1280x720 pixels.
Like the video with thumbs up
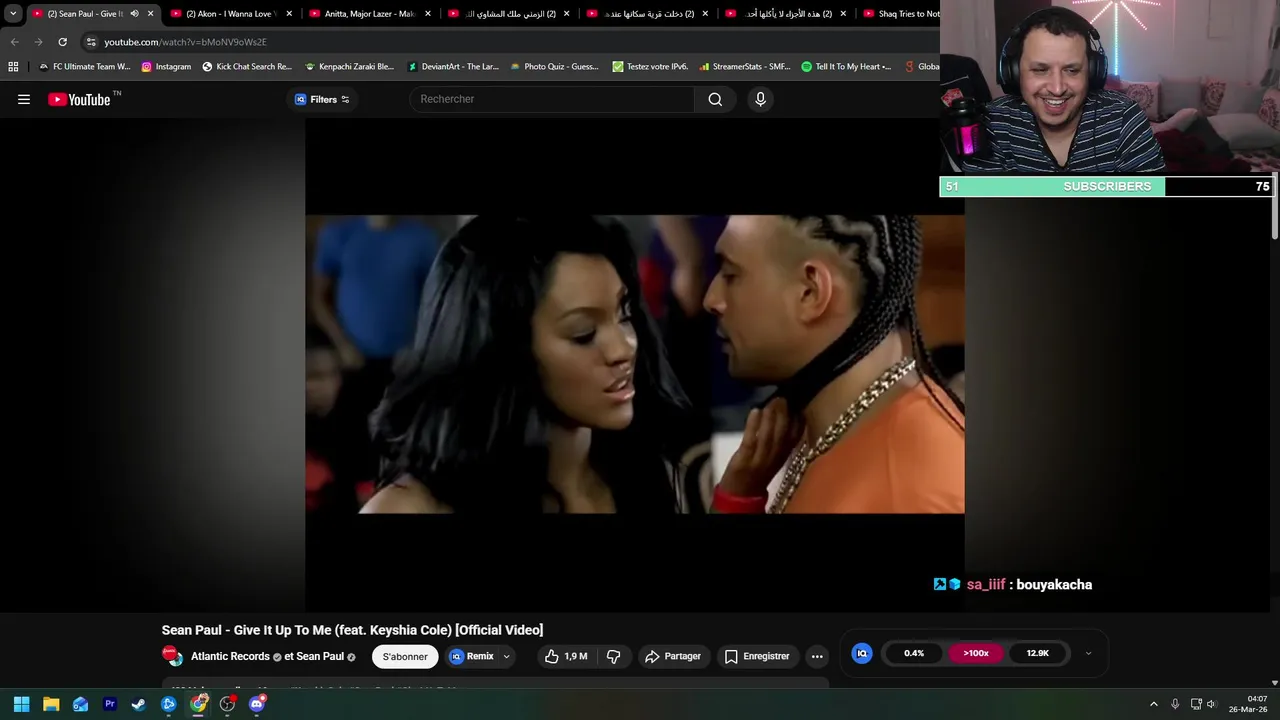[565, 656]
